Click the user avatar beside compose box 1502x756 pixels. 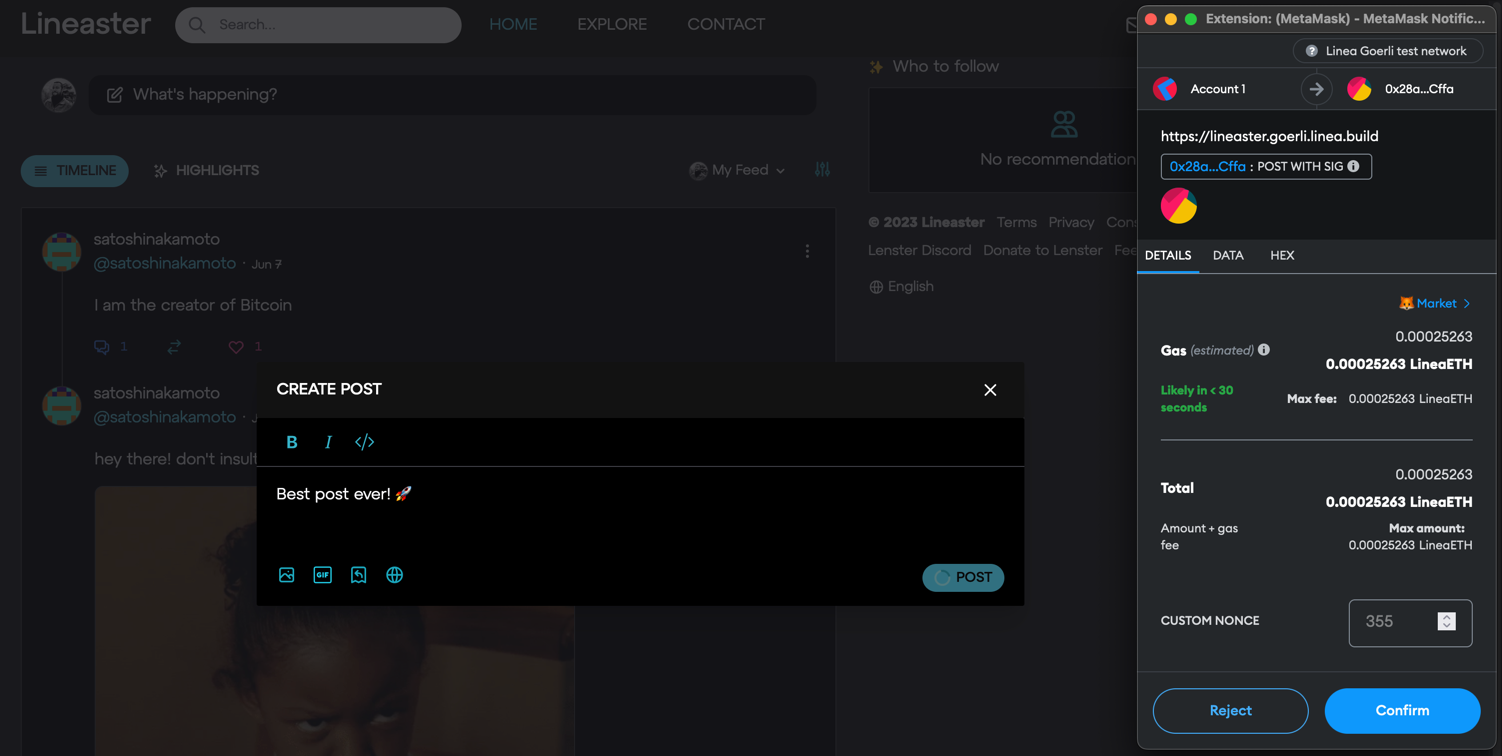(x=59, y=95)
